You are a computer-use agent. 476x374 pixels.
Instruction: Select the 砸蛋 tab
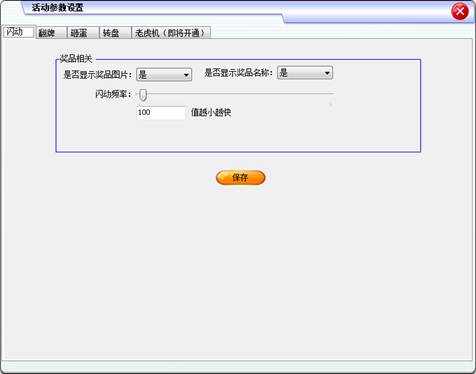coord(83,33)
